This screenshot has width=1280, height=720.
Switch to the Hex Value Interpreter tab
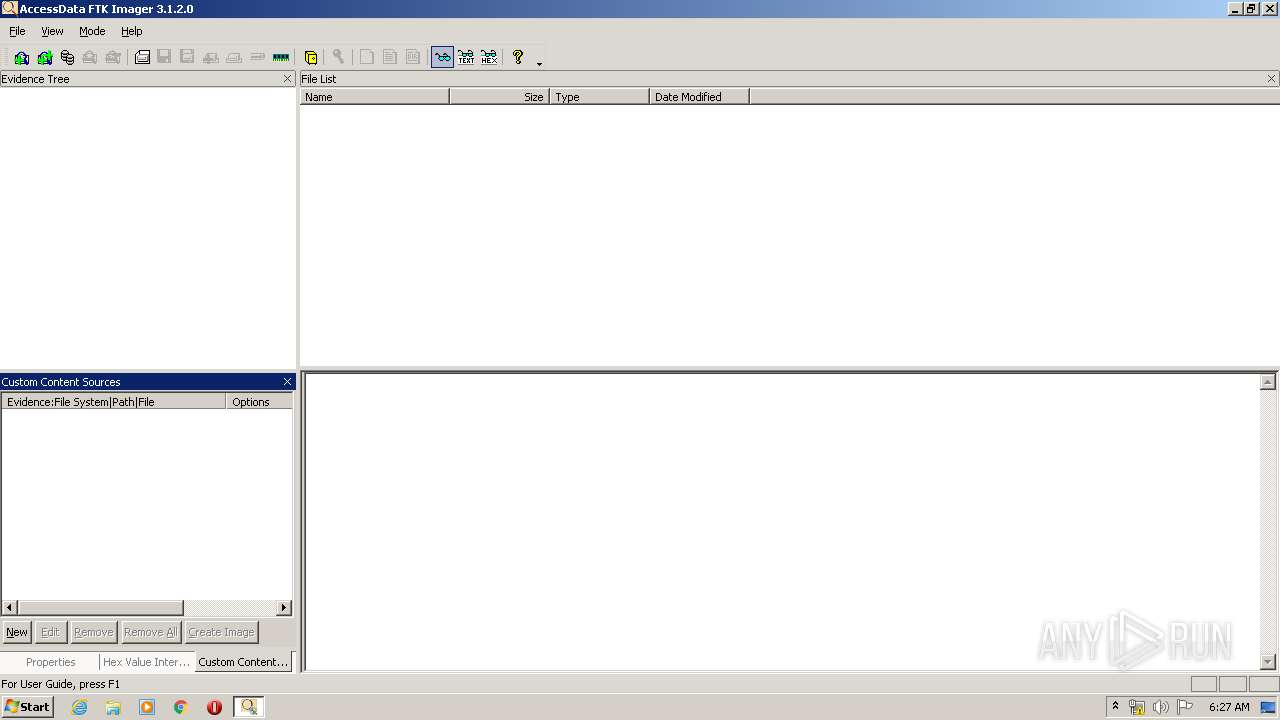click(146, 662)
